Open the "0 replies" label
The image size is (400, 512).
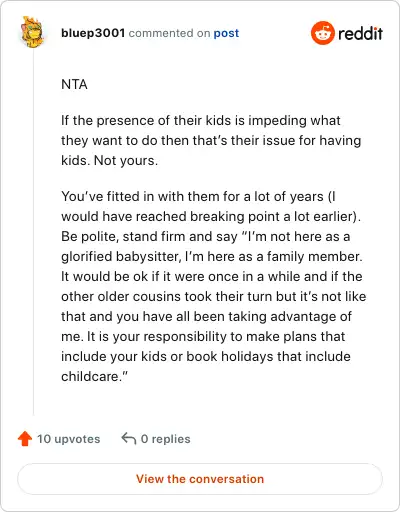[165, 439]
